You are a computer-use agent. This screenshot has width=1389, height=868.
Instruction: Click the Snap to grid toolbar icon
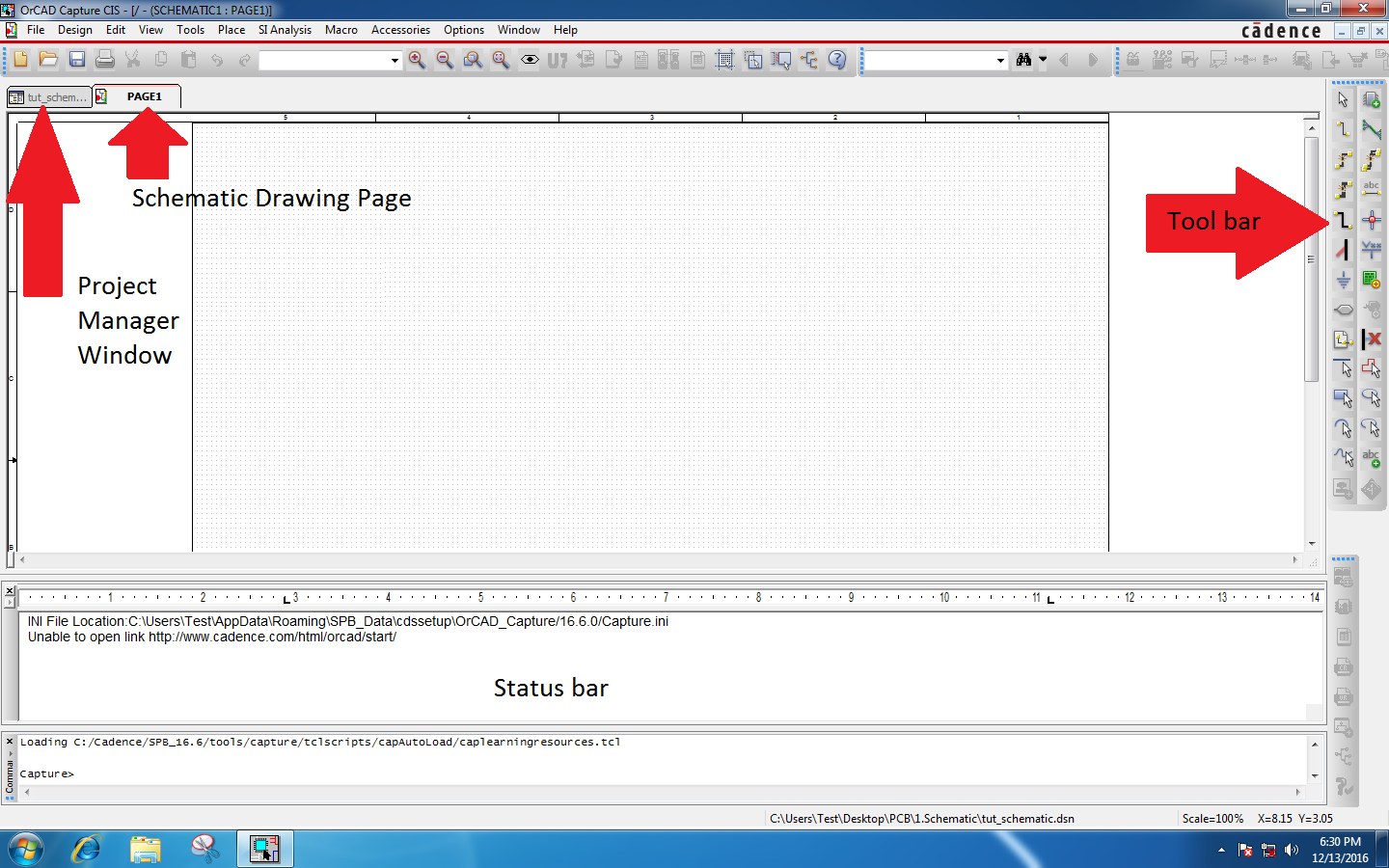(722, 60)
